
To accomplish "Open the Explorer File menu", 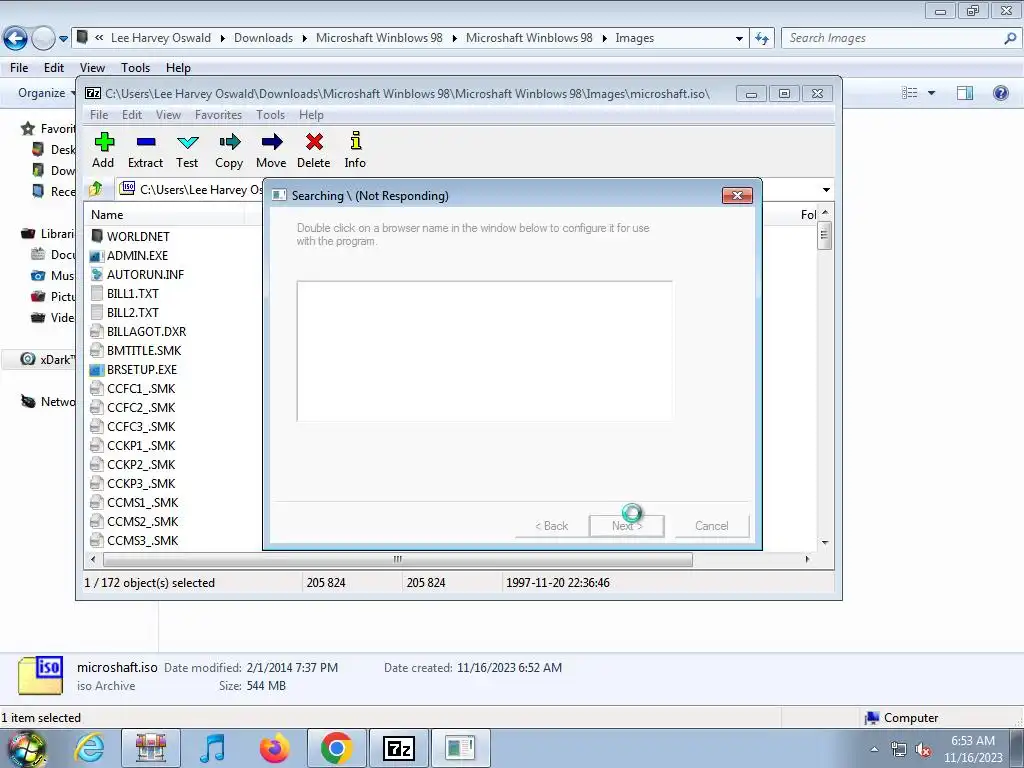I will 19,67.
